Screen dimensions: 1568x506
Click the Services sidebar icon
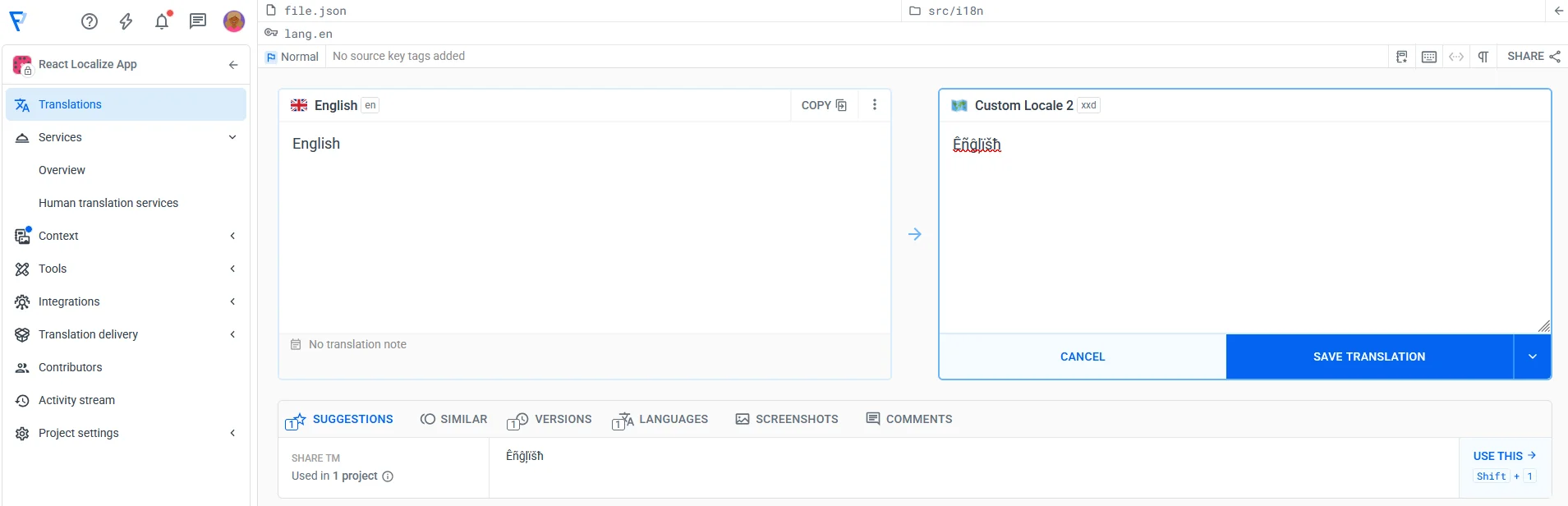click(x=22, y=137)
